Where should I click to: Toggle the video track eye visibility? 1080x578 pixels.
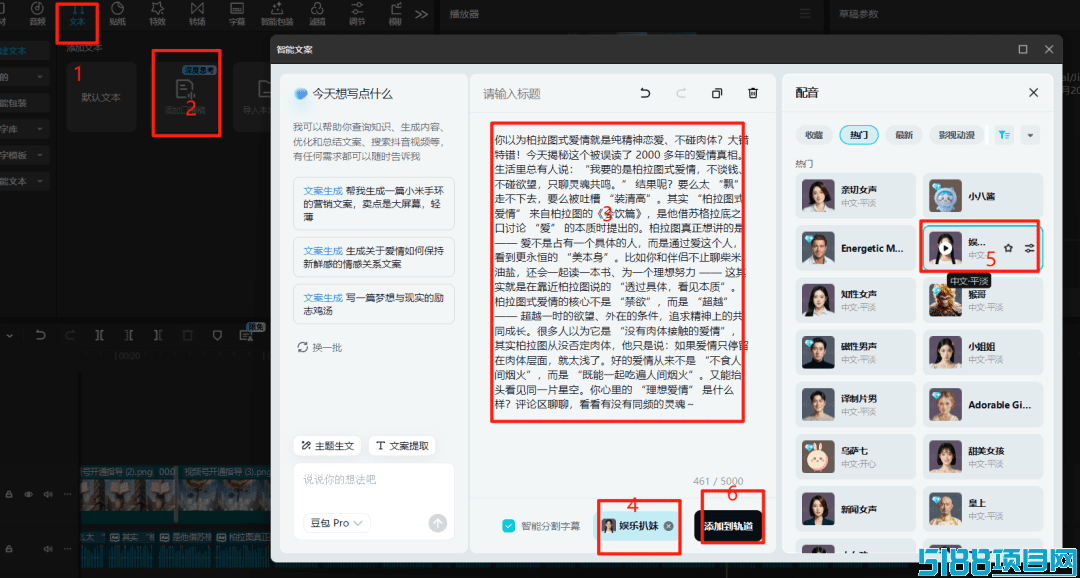(x=29, y=494)
